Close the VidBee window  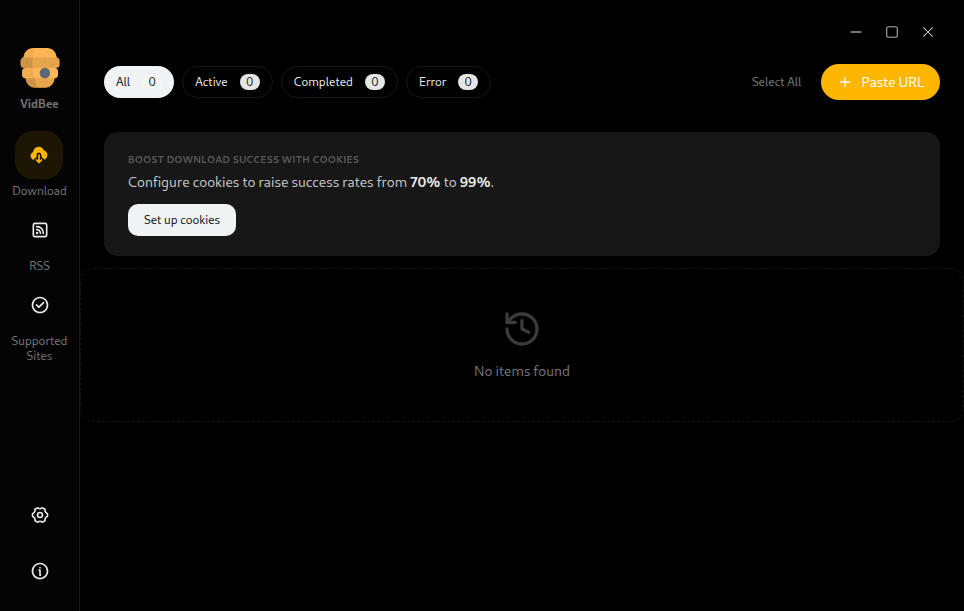click(928, 32)
